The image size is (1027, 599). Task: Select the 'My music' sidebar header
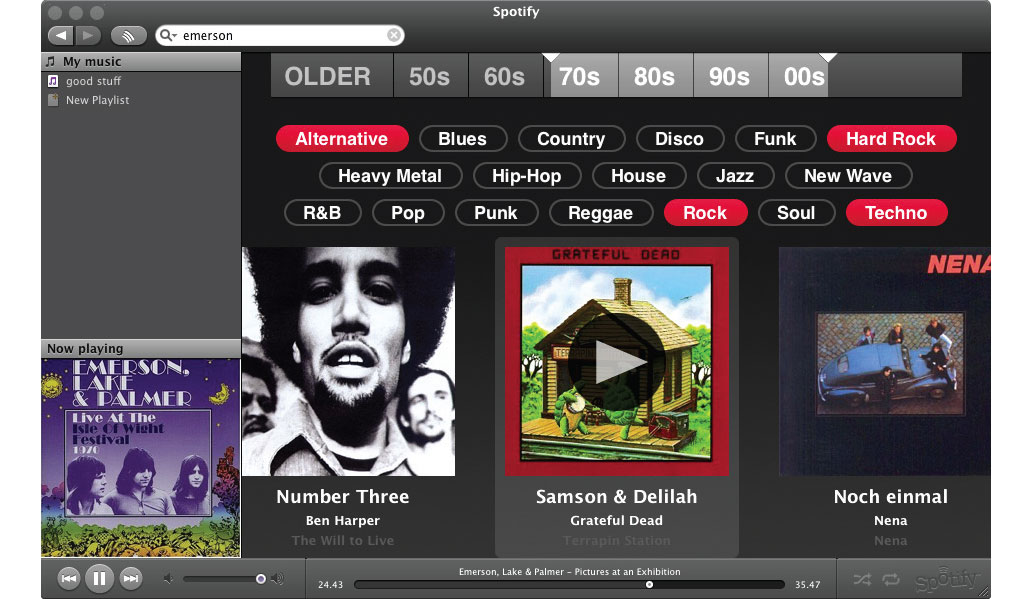tap(141, 62)
